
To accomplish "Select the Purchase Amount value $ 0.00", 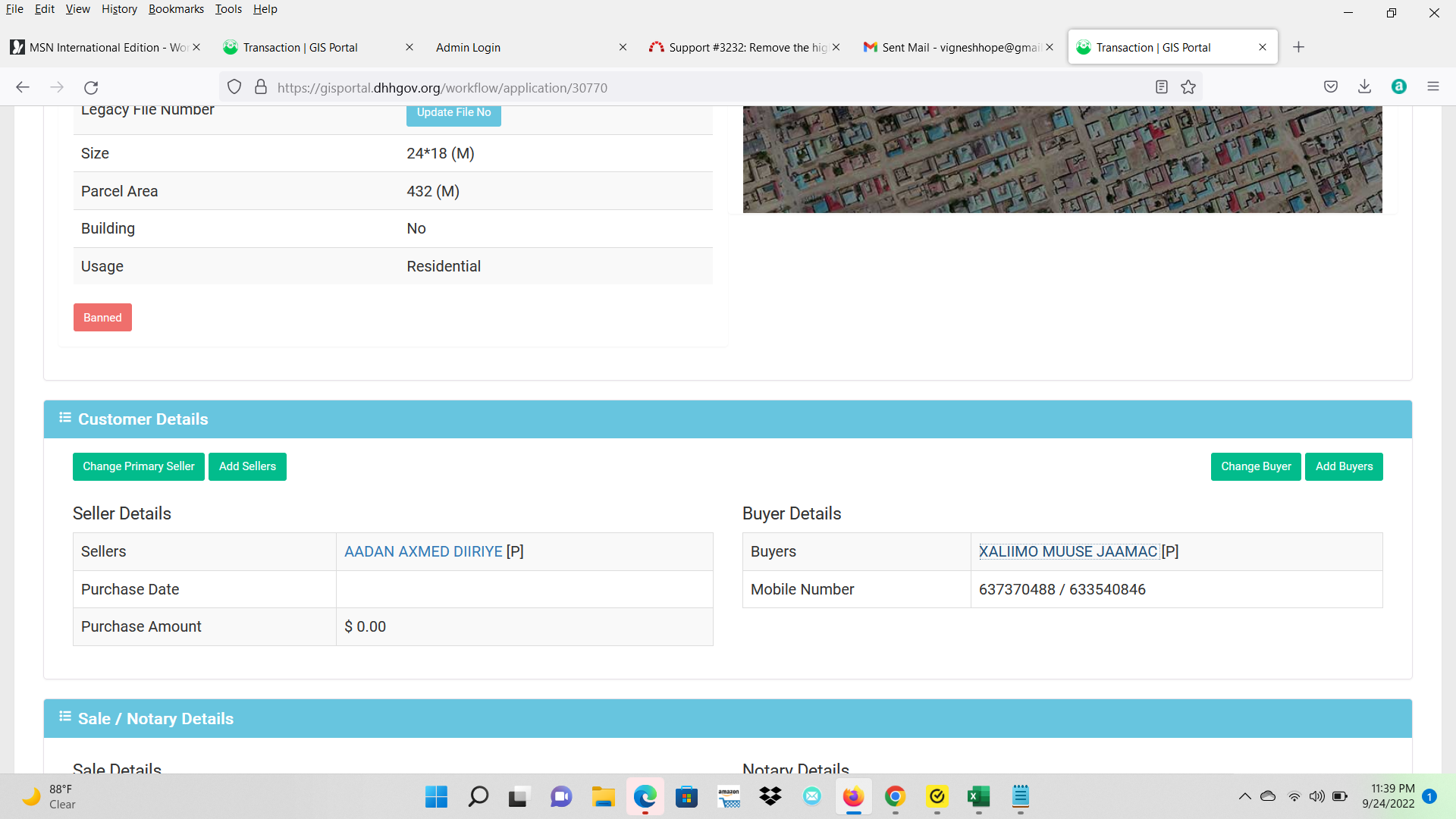I will [365, 626].
